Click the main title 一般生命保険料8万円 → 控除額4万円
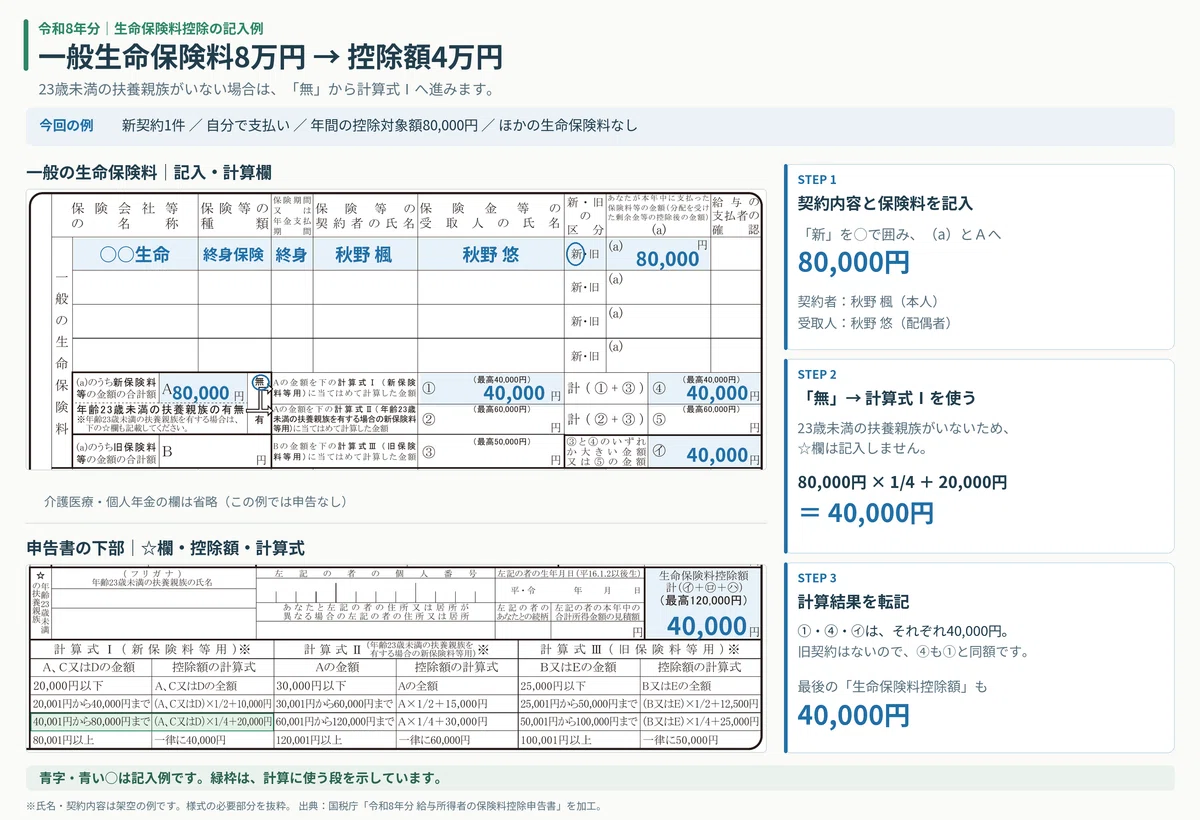Viewport: 1200px width, 820px height. click(270, 56)
